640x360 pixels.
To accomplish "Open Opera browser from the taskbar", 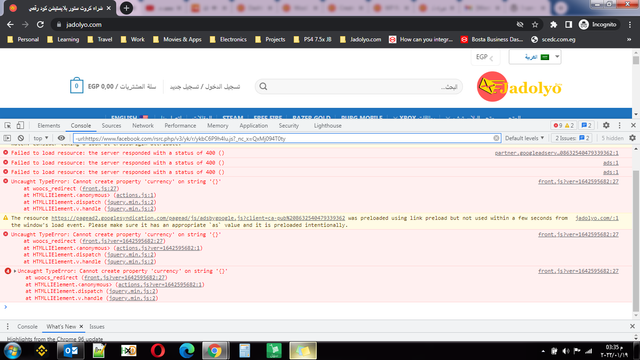I will tap(158, 351).
